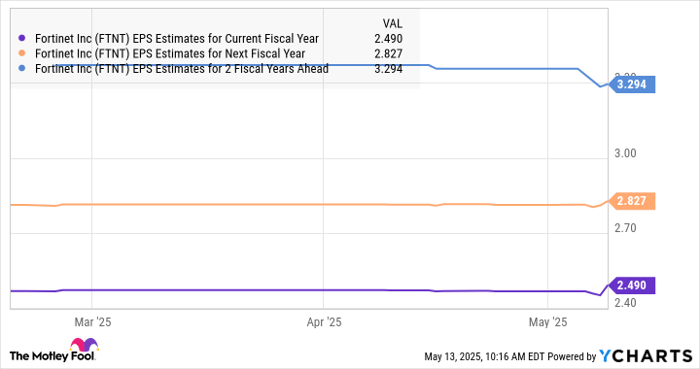Click the Motley Fool jester hat logo
Viewport: 700px width, 369px height.
tap(84, 345)
